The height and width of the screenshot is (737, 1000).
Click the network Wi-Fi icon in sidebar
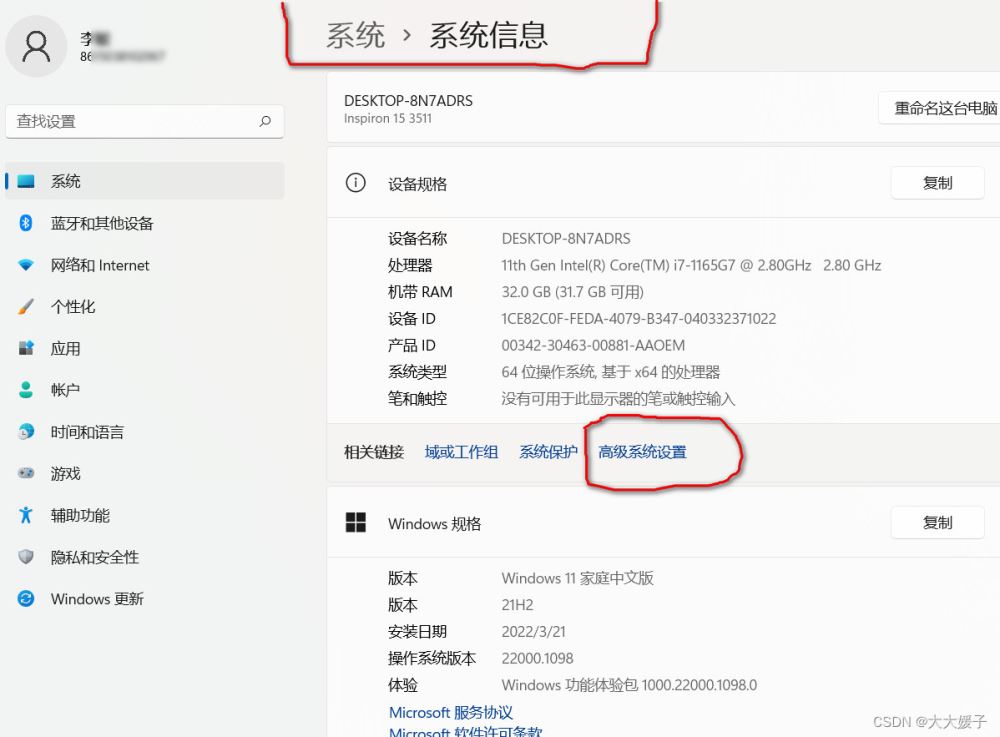coord(26,265)
